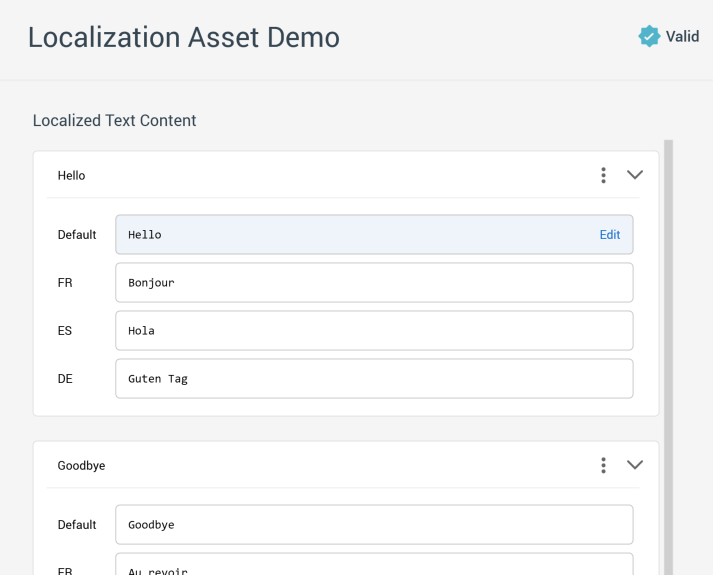Click the DE language label in Hello card

point(66,379)
